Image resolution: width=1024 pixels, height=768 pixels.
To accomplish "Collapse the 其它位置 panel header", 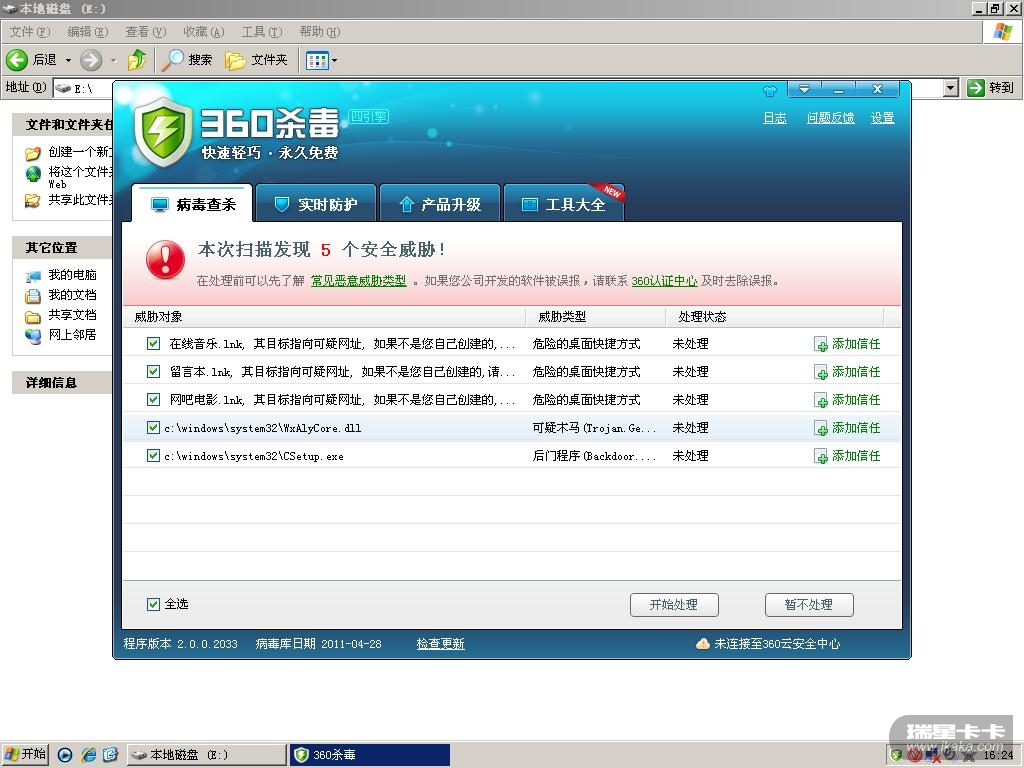I will pos(63,248).
